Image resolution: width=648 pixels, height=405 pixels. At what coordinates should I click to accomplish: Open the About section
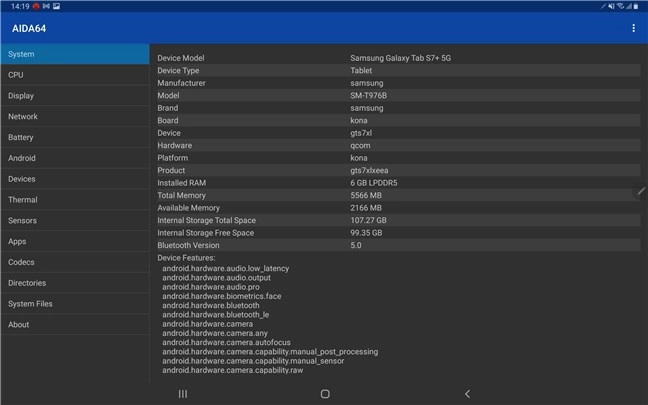tap(75, 324)
